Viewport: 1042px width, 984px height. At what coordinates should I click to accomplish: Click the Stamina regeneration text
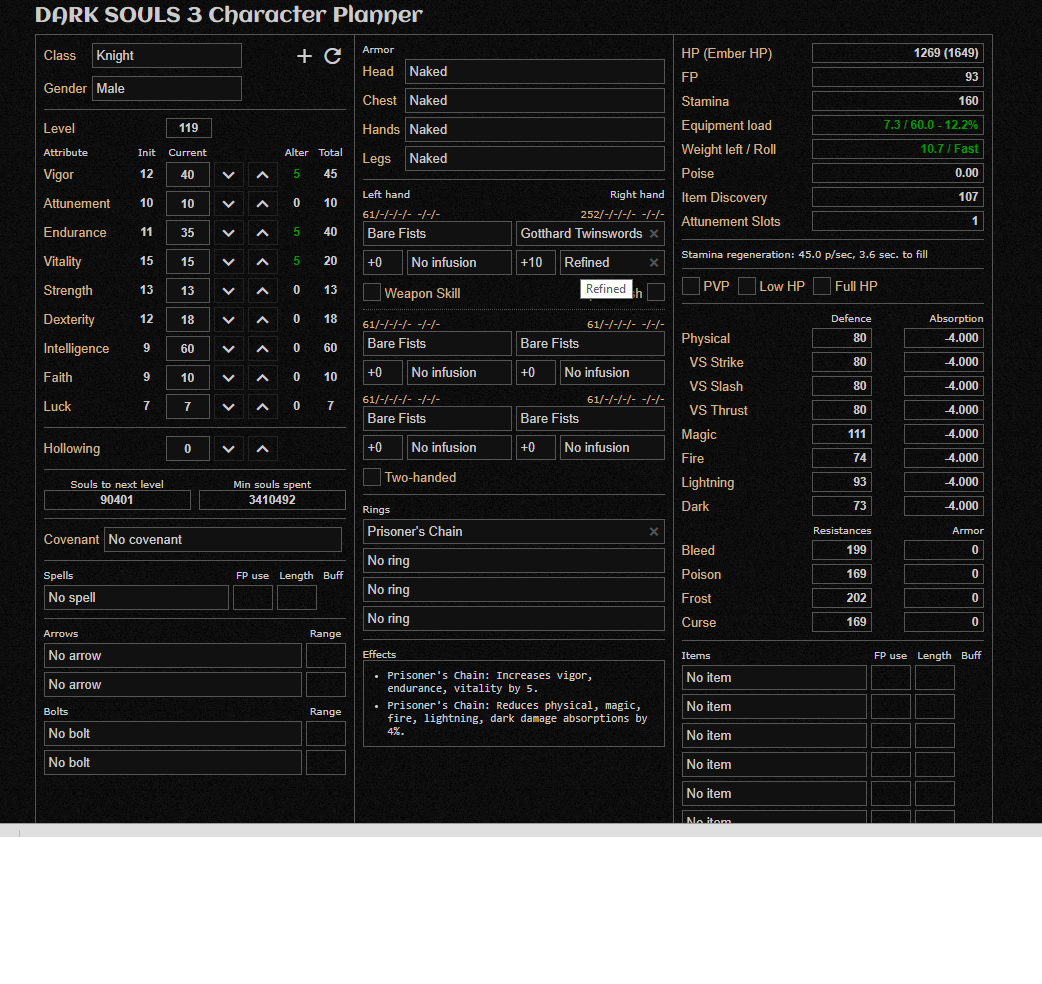(805, 254)
